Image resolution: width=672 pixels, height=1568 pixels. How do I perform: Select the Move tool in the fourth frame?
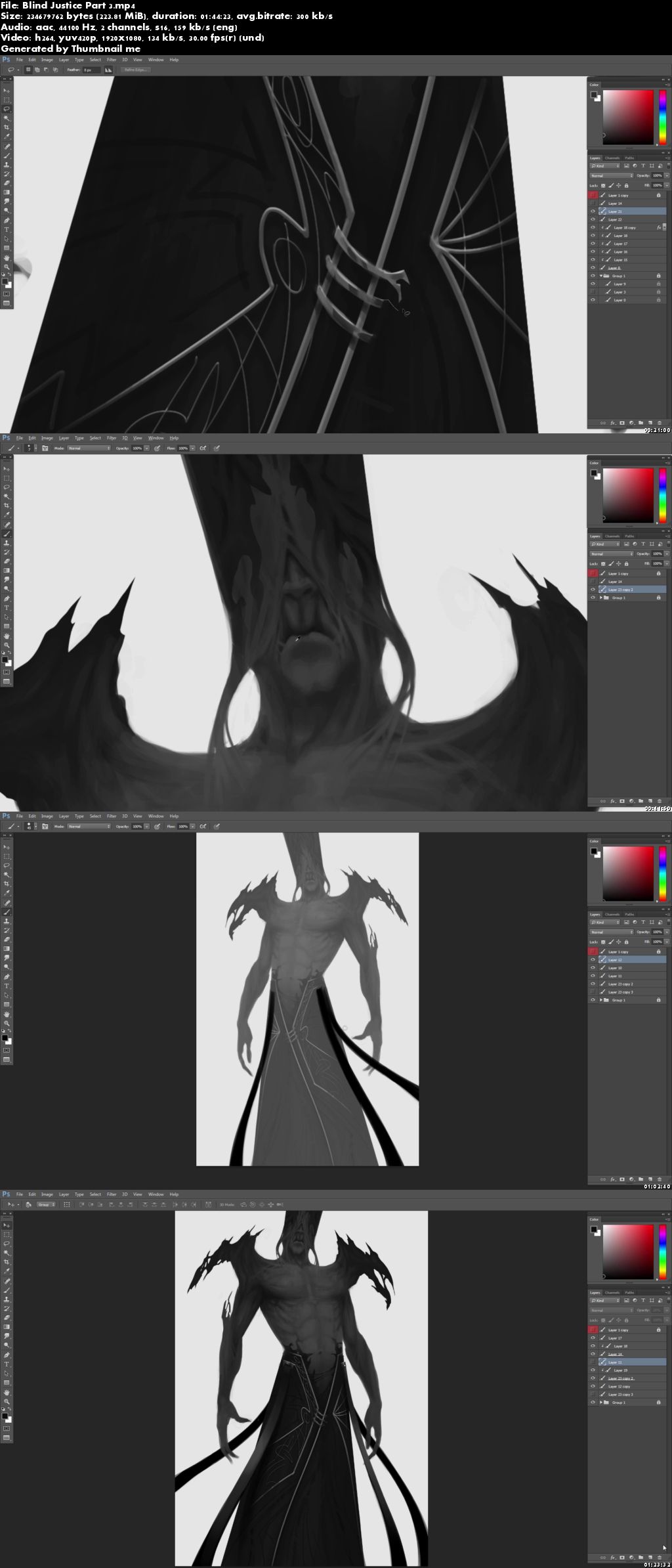pyautogui.click(x=7, y=1225)
